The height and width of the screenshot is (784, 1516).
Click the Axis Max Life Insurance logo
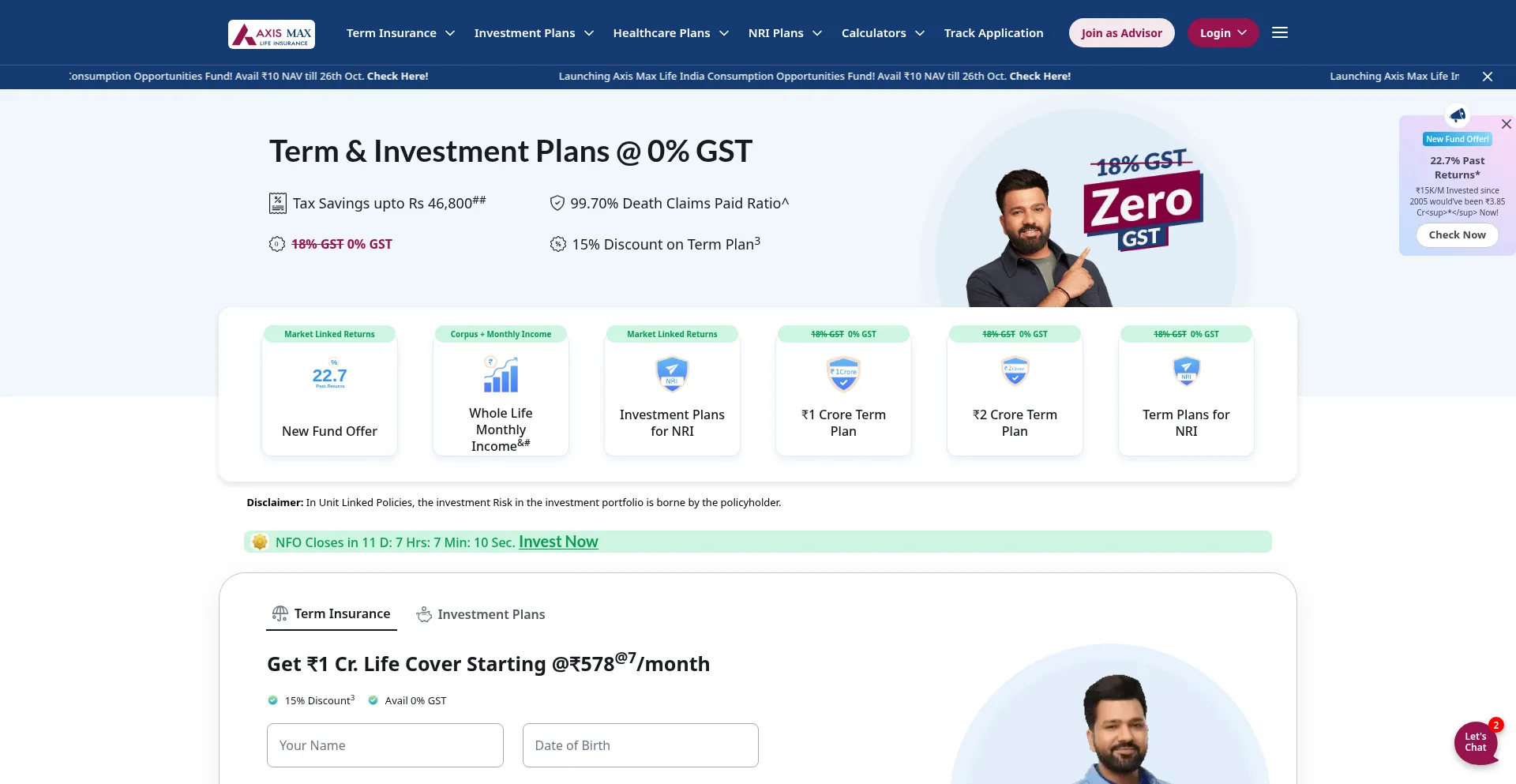[x=272, y=34]
